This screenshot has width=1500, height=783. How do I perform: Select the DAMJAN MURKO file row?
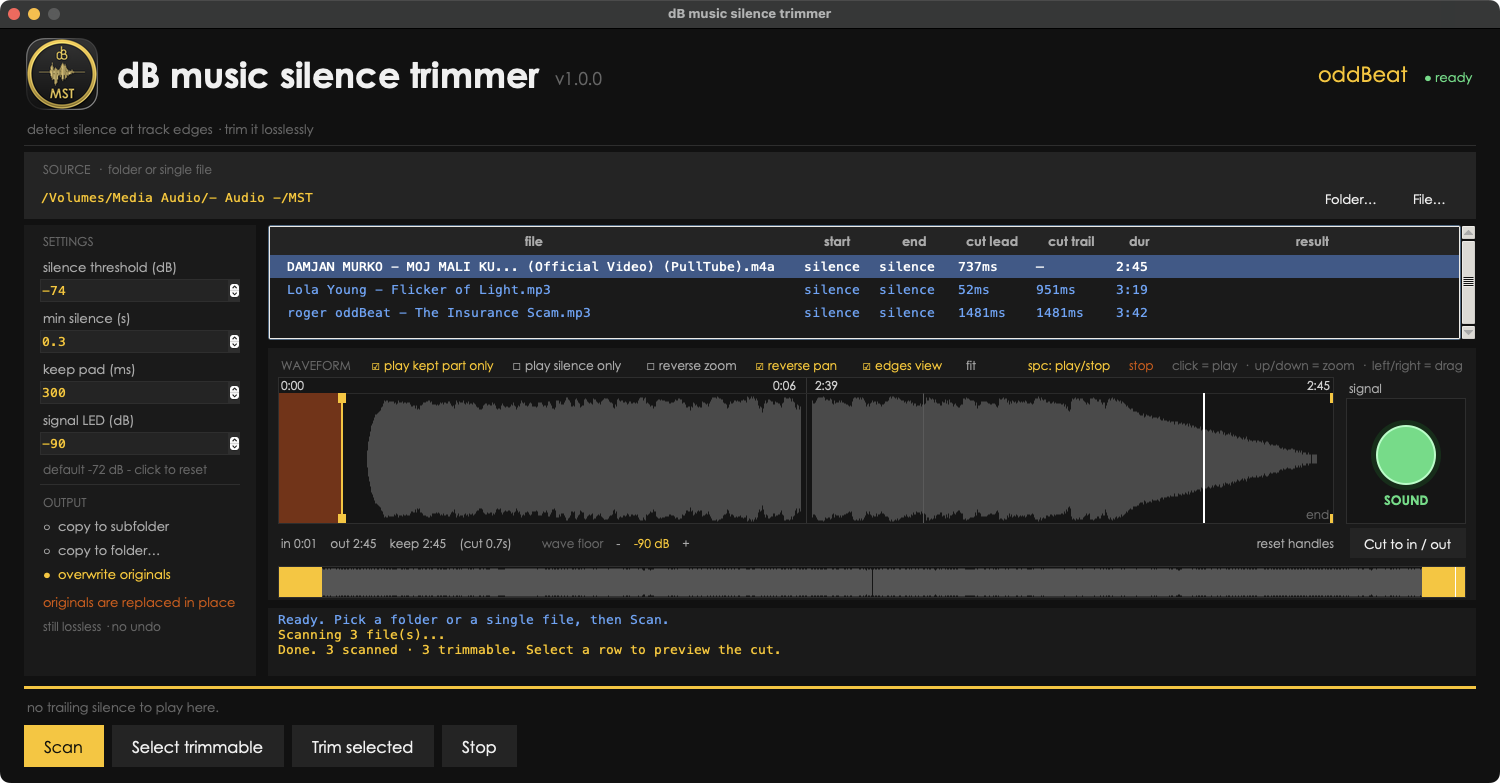(864, 267)
